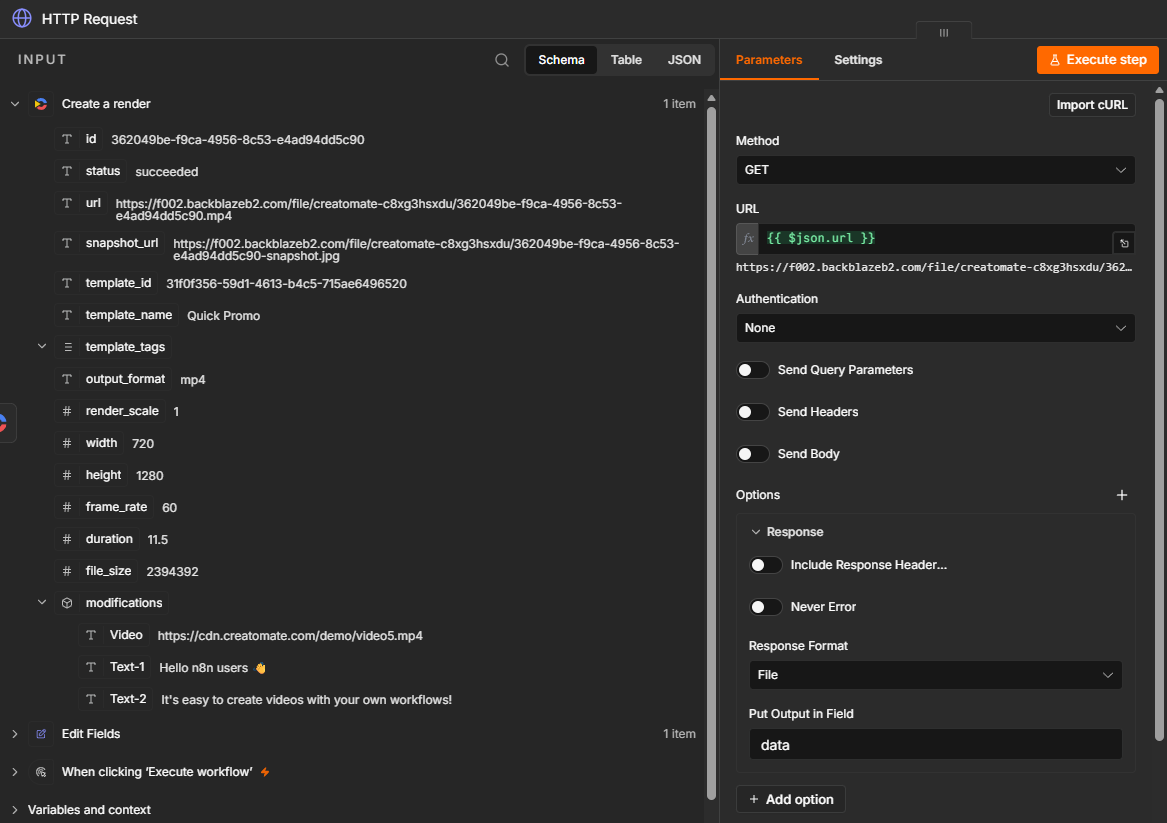The width and height of the screenshot is (1167, 823).
Task: Click the Creatomate icon beside Create a render
Action: pyautogui.click(x=42, y=104)
